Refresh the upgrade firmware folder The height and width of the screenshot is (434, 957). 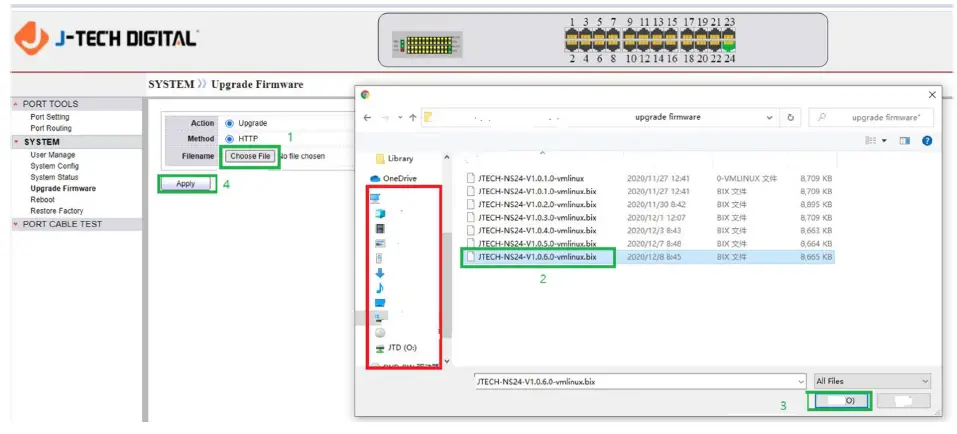click(790, 117)
